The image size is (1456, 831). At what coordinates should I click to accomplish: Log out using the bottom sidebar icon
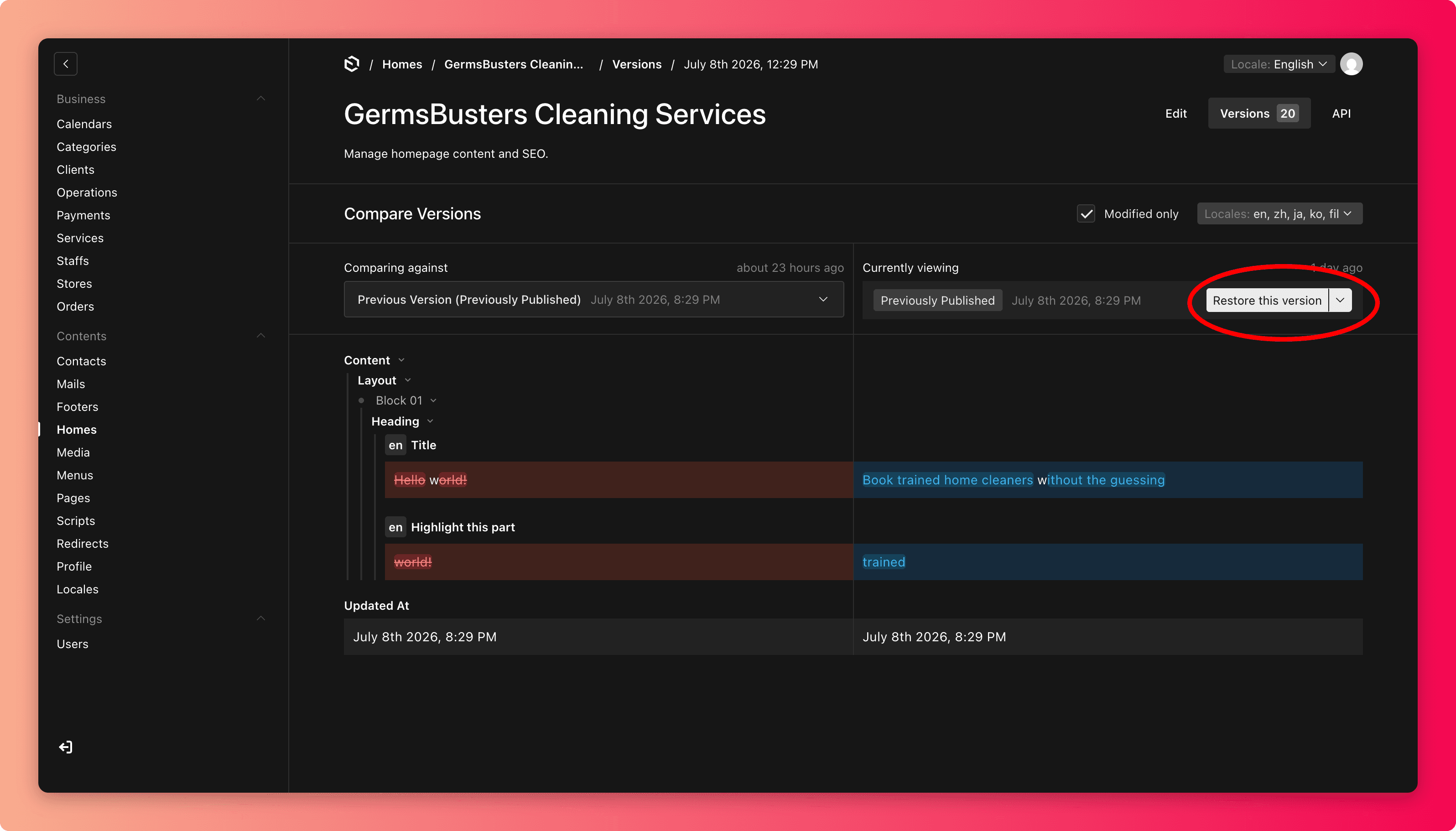tap(66, 747)
